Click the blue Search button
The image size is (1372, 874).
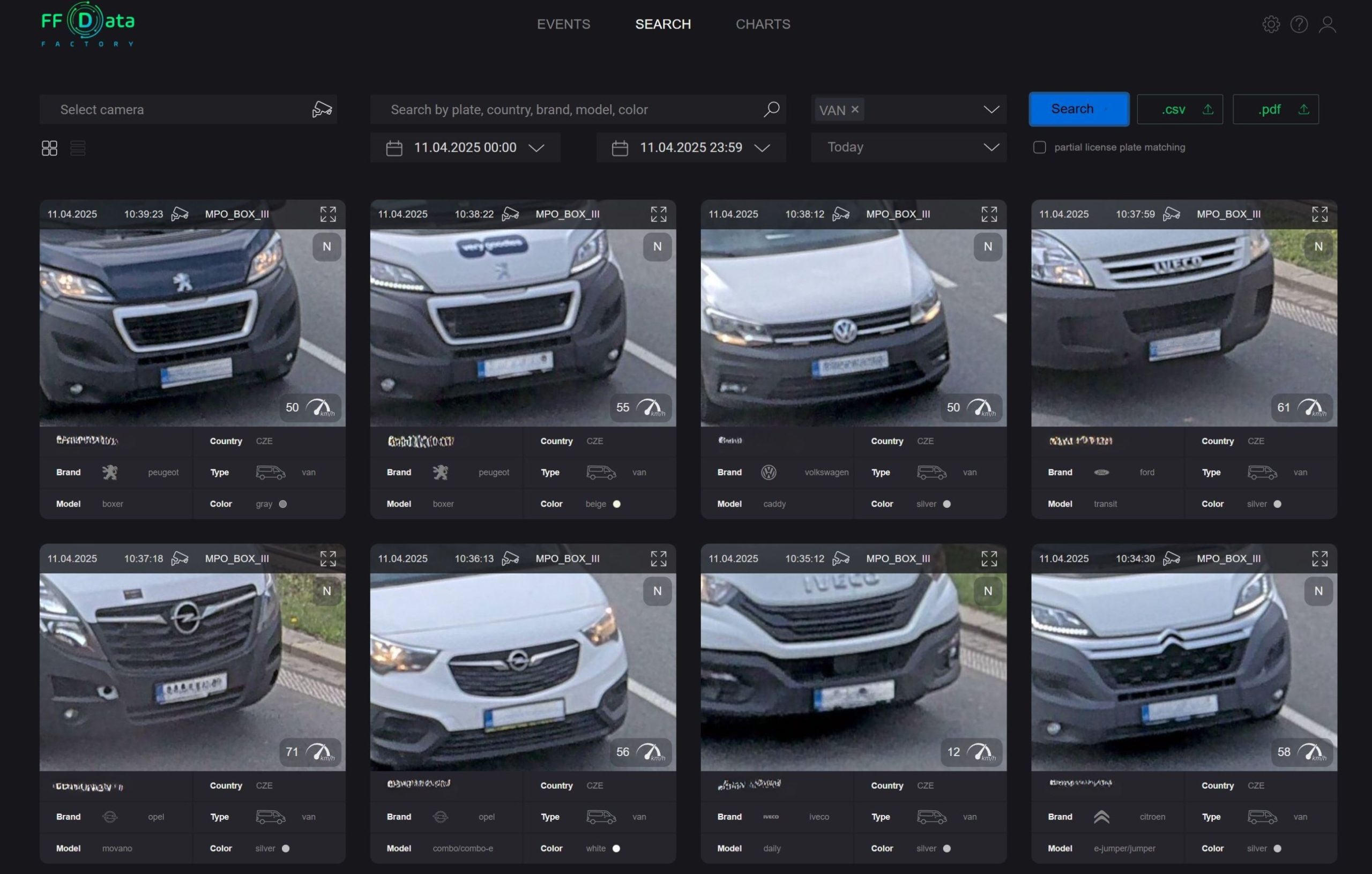click(x=1078, y=109)
